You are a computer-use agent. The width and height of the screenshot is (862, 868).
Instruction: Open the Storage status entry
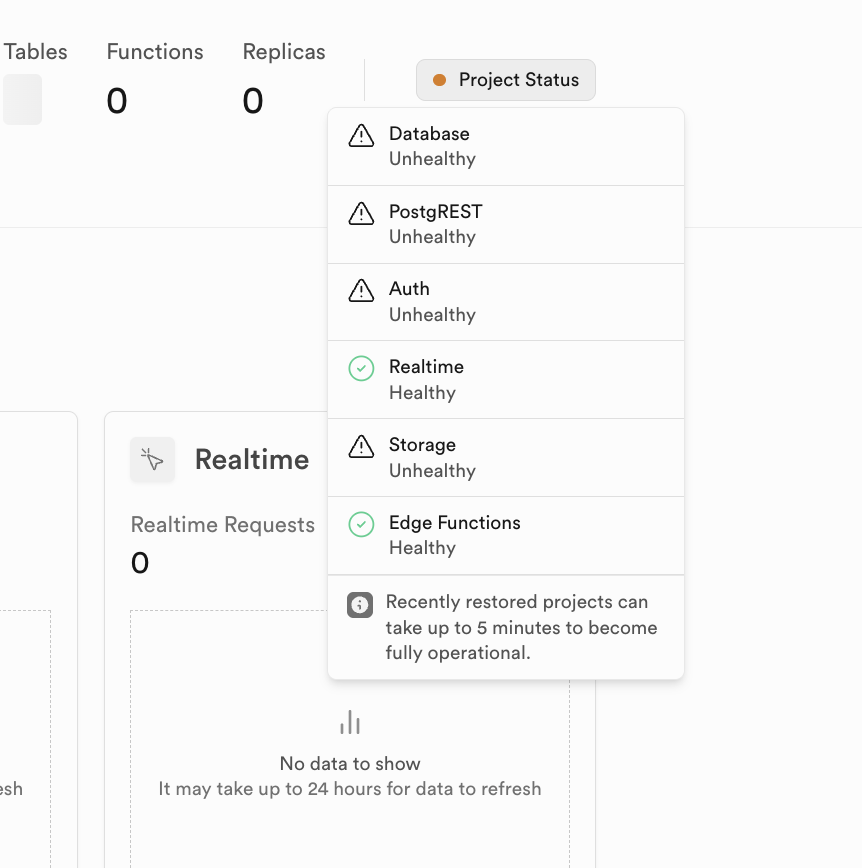506,458
